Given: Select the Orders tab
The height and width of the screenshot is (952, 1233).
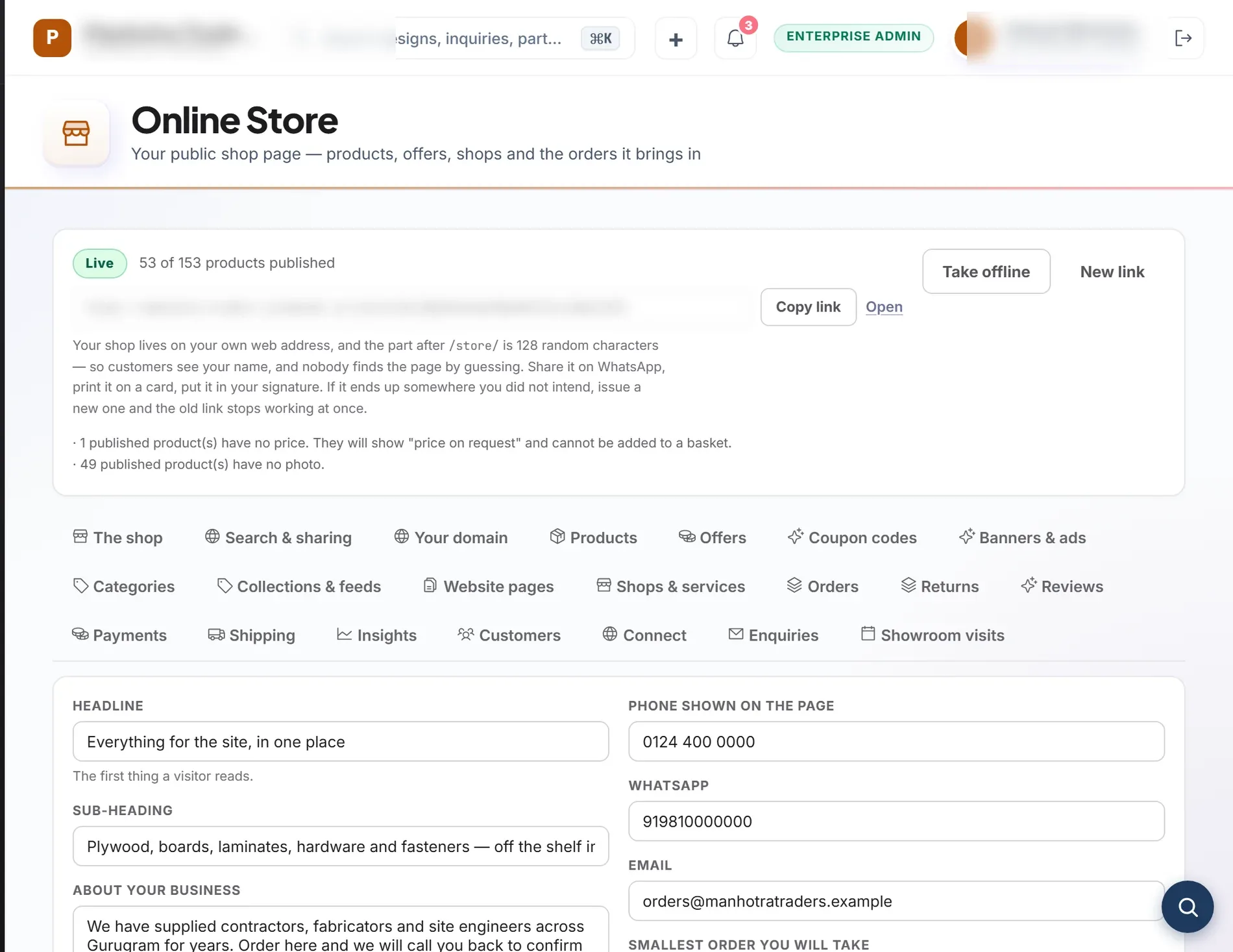Looking at the screenshot, I should coord(823,586).
